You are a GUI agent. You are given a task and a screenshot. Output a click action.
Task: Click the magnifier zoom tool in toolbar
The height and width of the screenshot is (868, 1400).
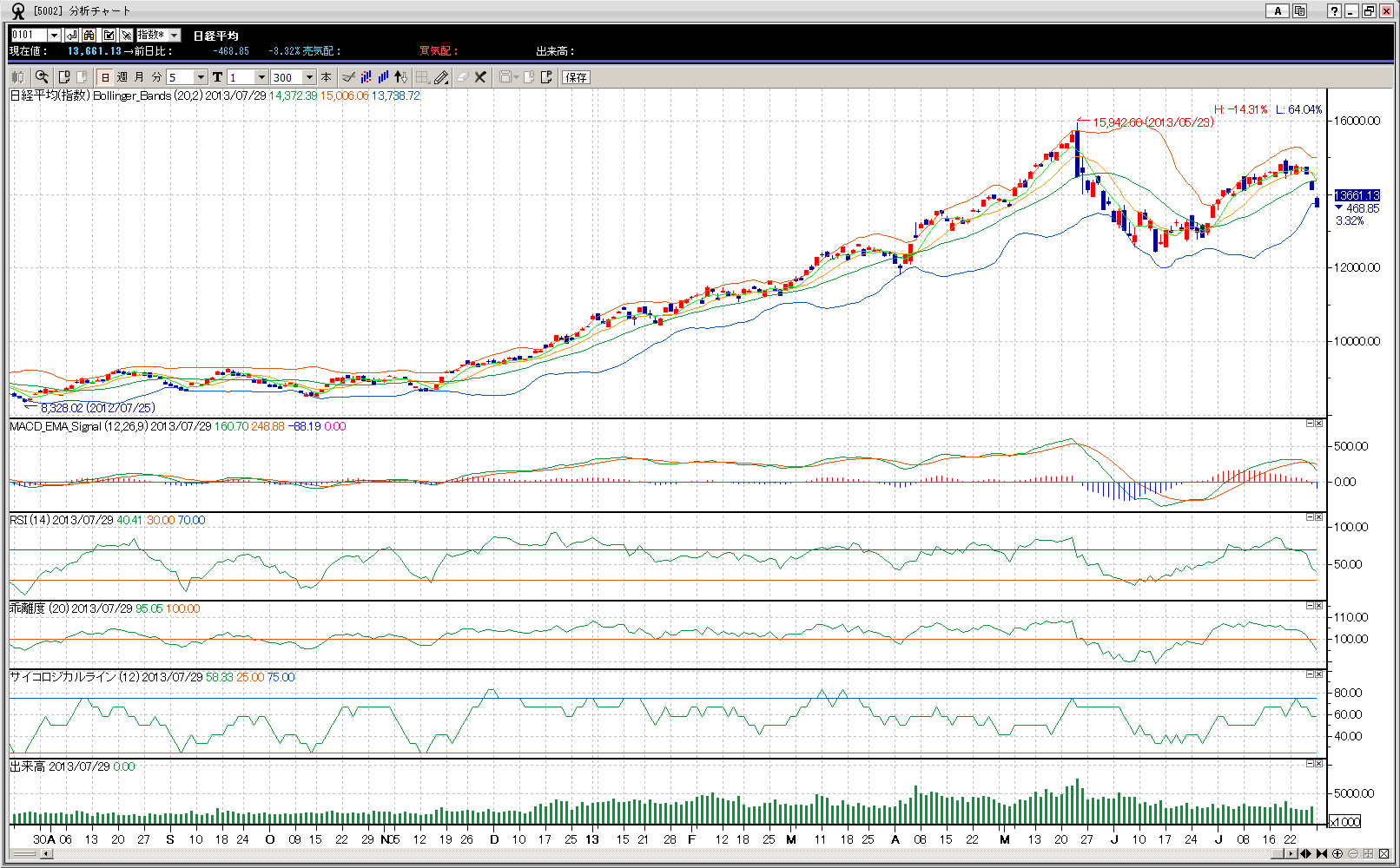coord(42,77)
